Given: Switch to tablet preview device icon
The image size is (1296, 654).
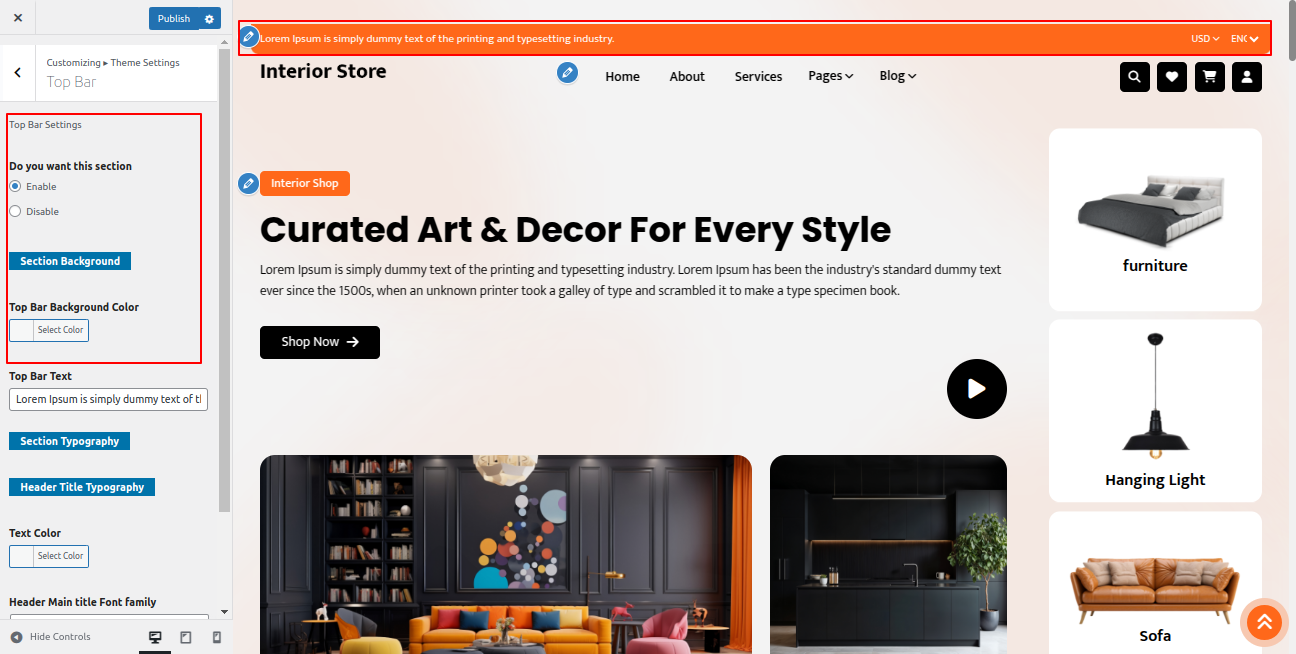Looking at the screenshot, I should [x=186, y=637].
